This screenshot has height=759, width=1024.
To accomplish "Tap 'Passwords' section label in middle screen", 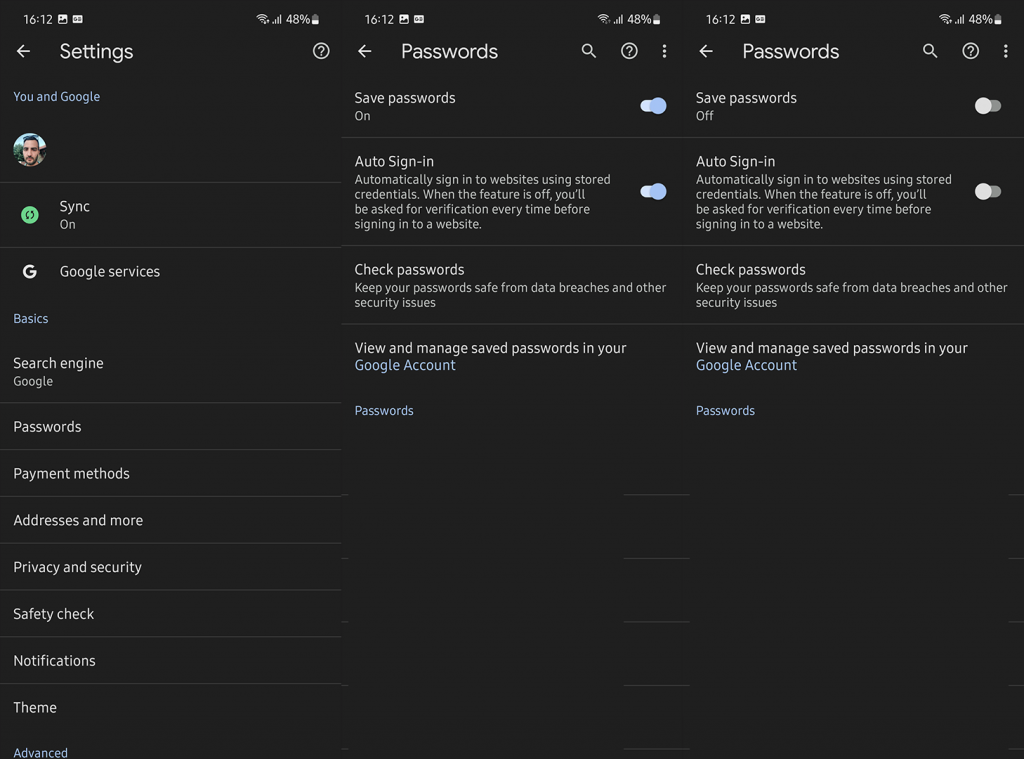I will (384, 411).
